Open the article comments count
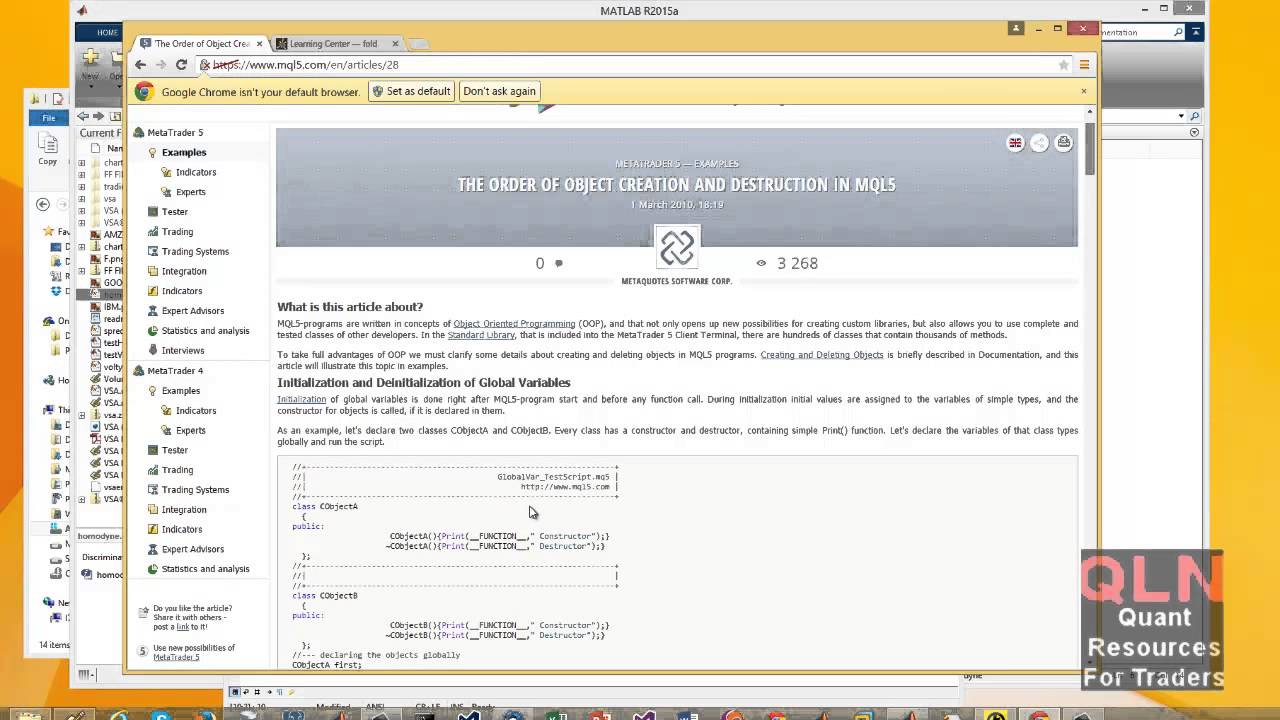The width and height of the screenshot is (1280, 720). point(549,263)
